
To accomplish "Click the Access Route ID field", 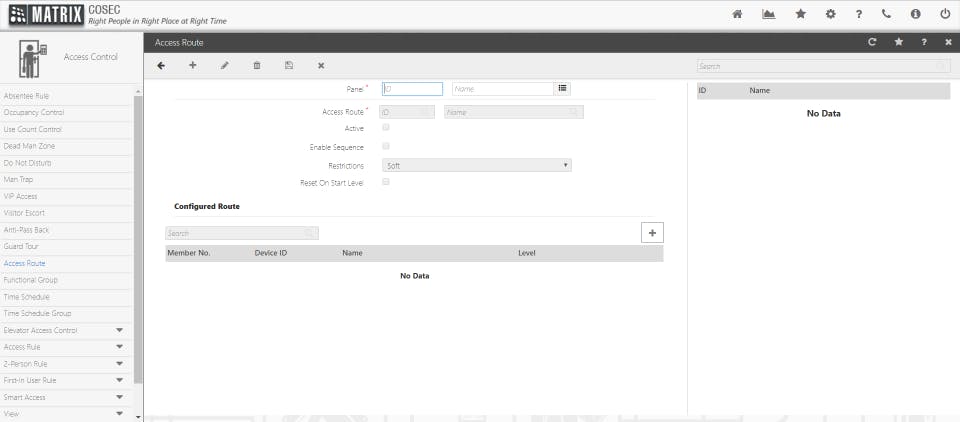I will (407, 112).
